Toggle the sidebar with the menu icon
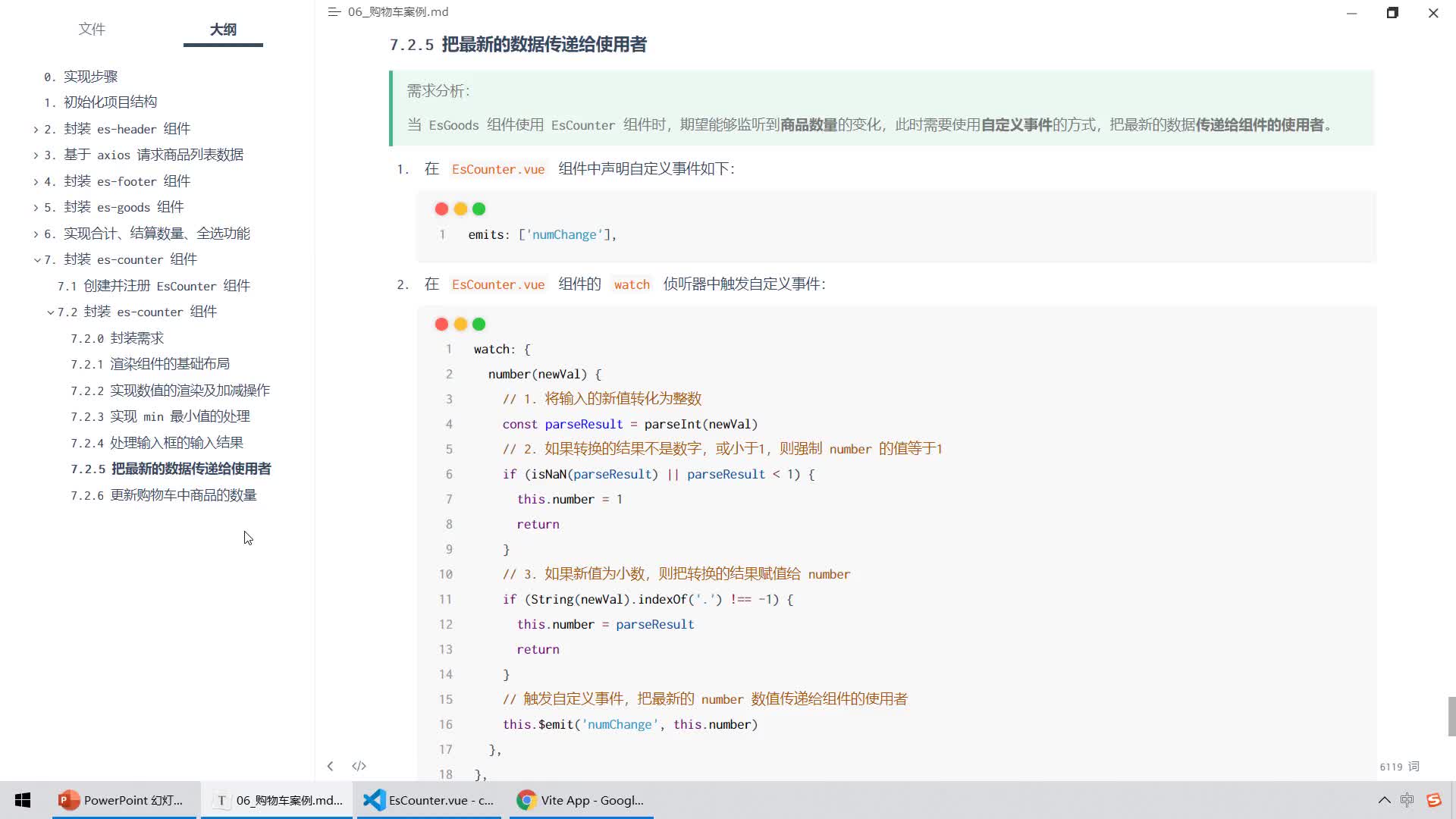Viewport: 1456px width, 819px height. (x=334, y=12)
